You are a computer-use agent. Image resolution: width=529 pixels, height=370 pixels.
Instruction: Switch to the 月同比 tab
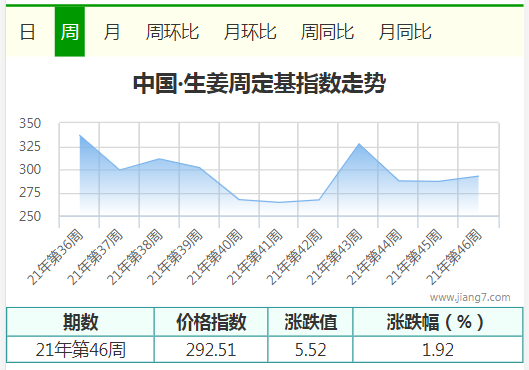[405, 32]
